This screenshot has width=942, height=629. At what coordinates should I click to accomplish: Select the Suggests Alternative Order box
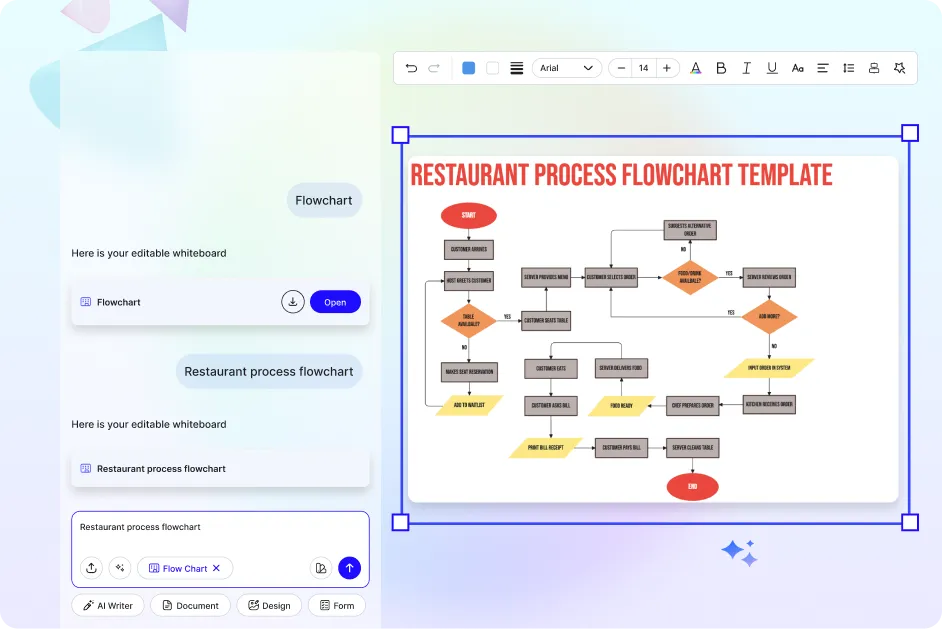point(690,229)
